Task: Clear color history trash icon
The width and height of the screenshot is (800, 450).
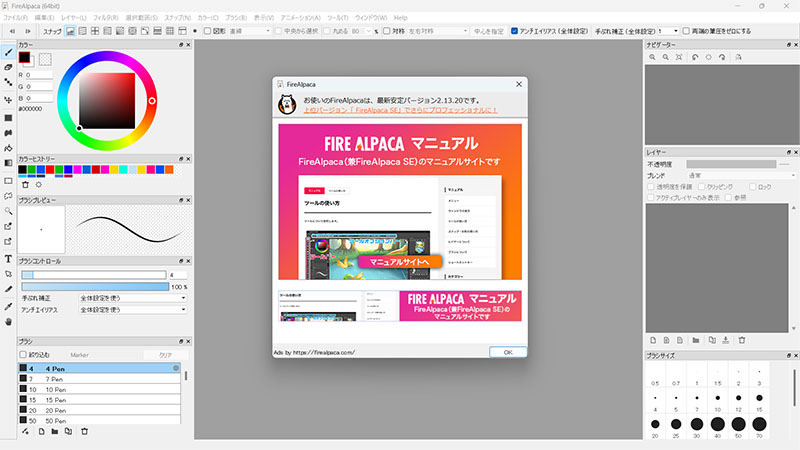Action: click(25, 185)
